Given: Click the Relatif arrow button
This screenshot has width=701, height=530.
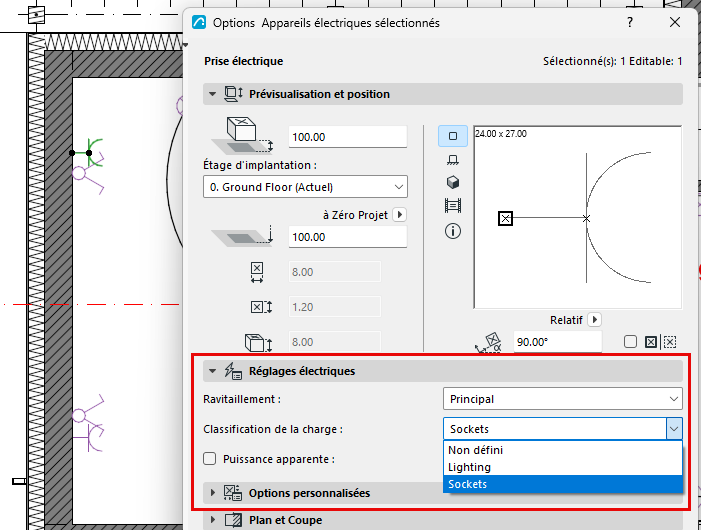Looking at the screenshot, I should click(x=594, y=320).
